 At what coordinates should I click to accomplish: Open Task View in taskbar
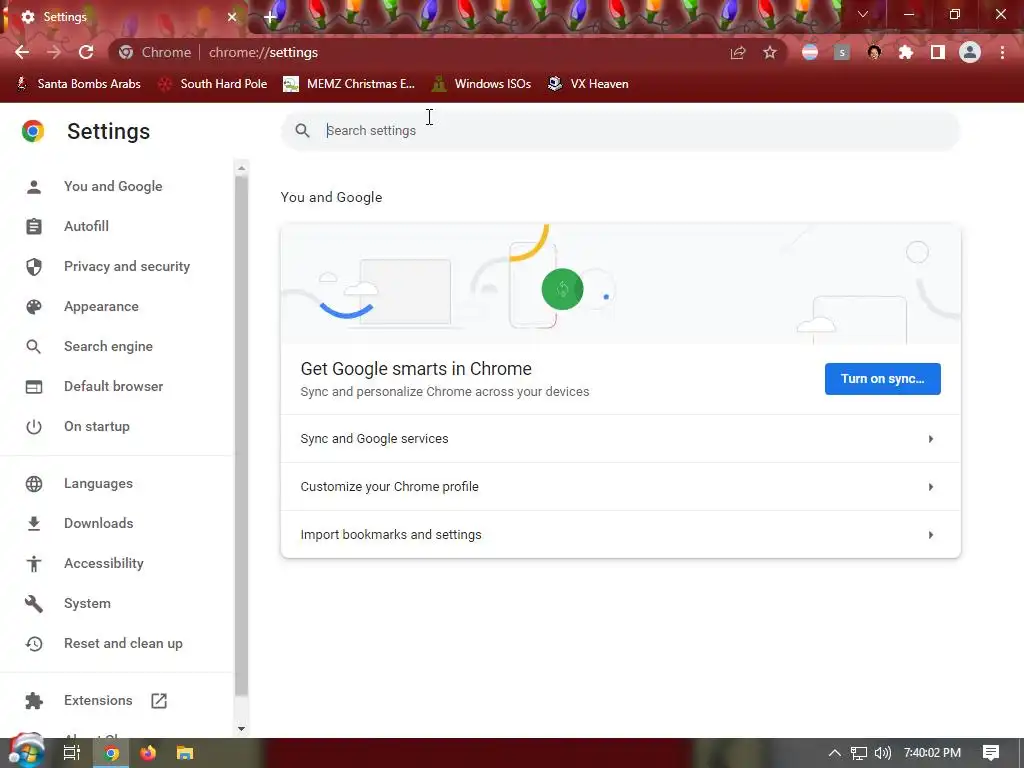(x=72, y=753)
